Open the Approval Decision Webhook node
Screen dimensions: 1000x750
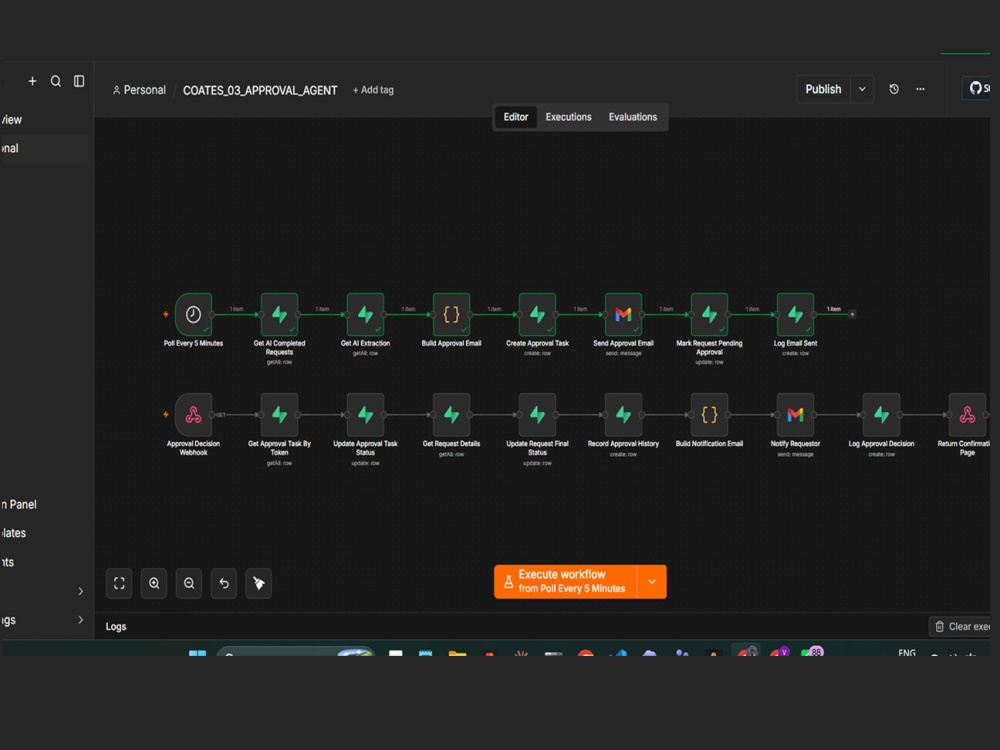193,415
